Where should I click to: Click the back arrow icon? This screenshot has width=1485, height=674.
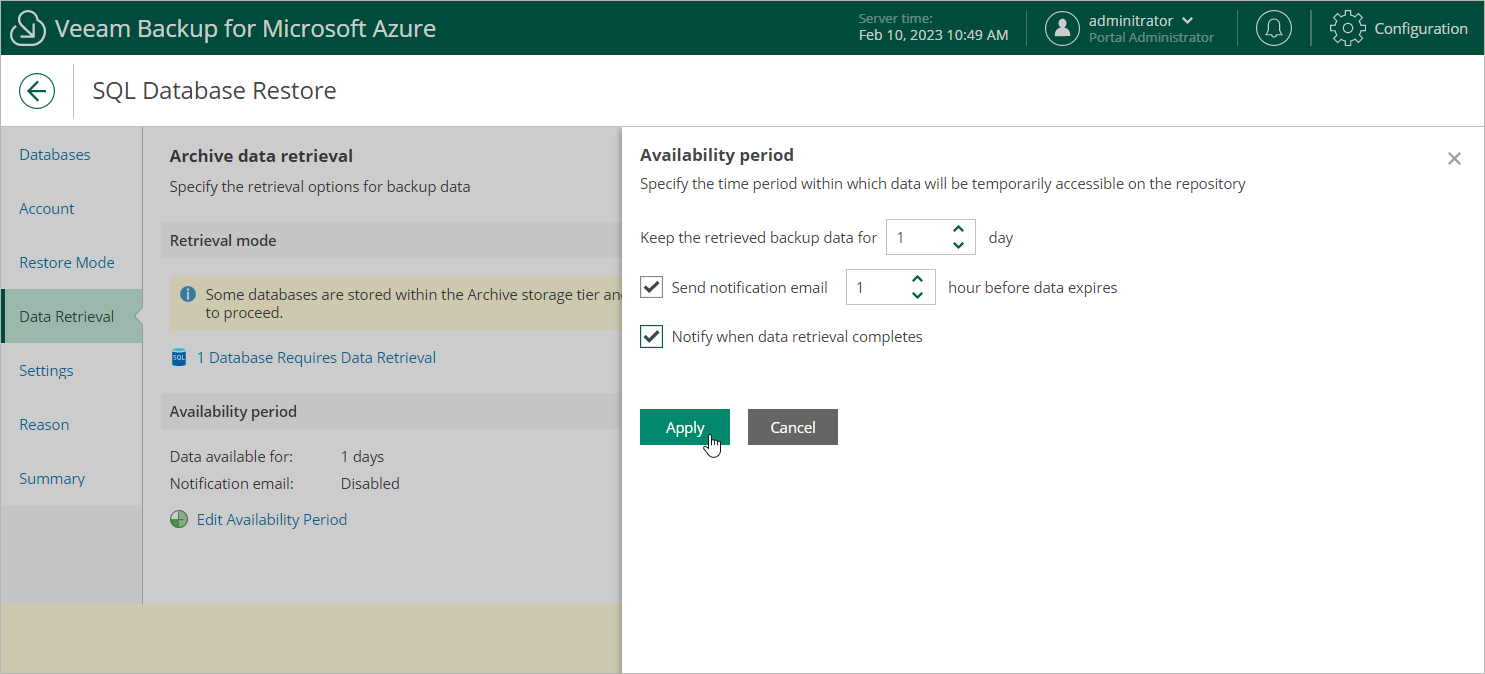pos(37,91)
